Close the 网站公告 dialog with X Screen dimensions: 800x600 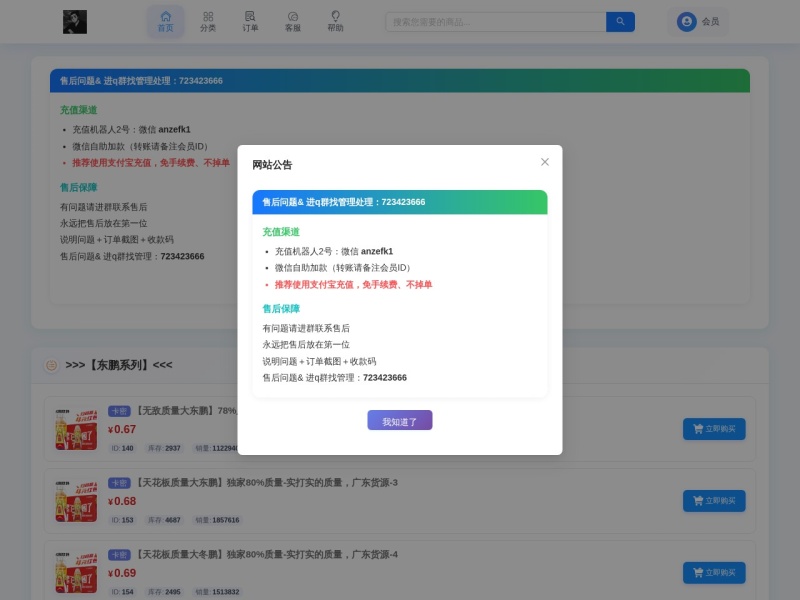click(544, 162)
